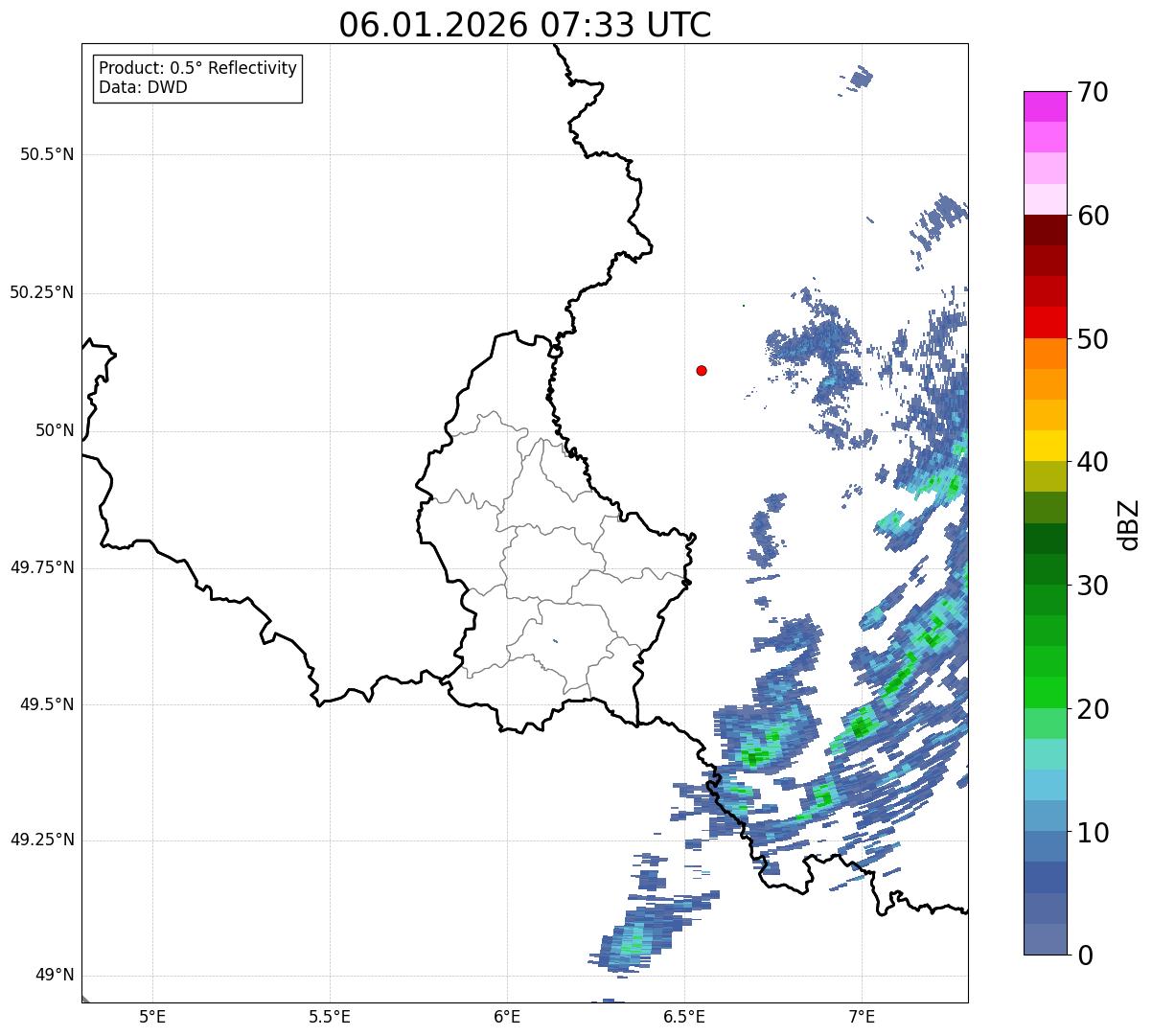Click the 5°E longitude label
Screen dimensions: 1152x1036
152,1016
